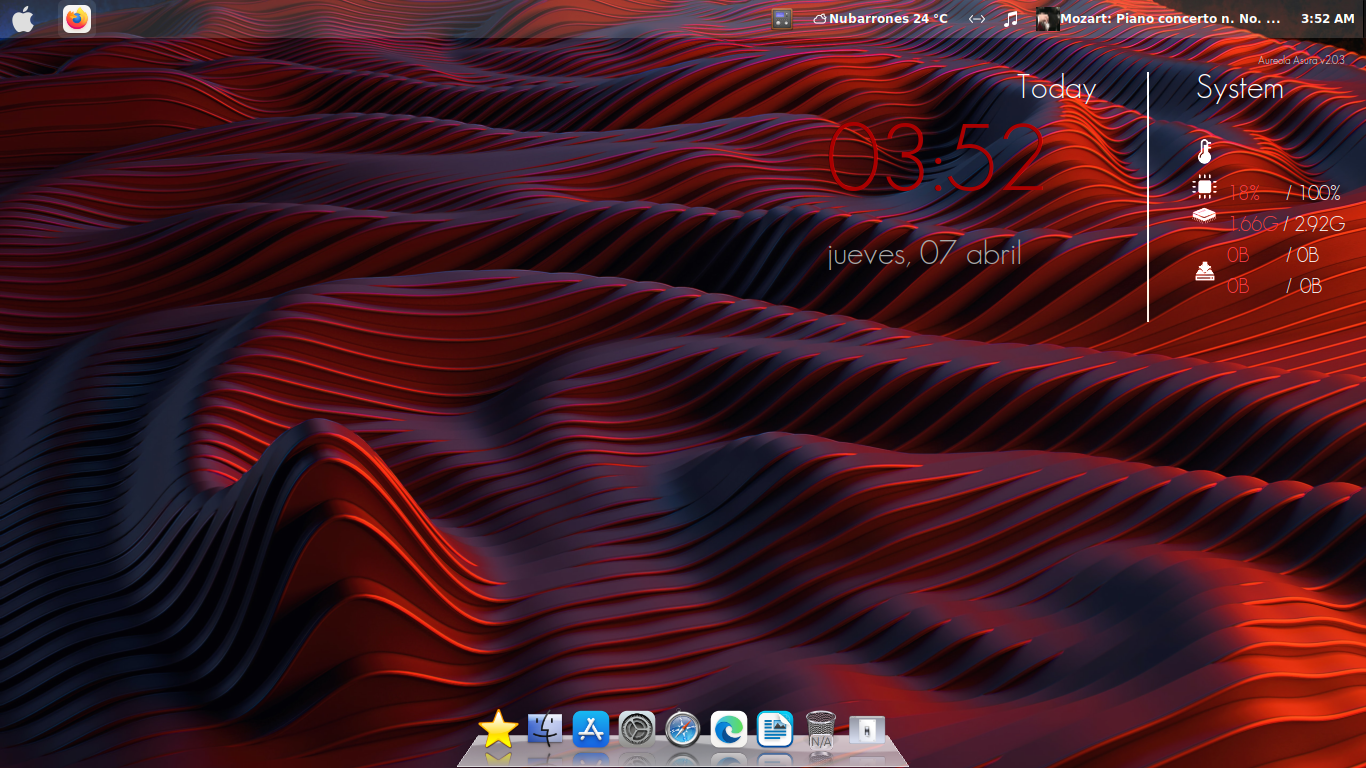1366x768 pixels.
Task: Click the workspace switcher panel icon
Action: point(782,19)
